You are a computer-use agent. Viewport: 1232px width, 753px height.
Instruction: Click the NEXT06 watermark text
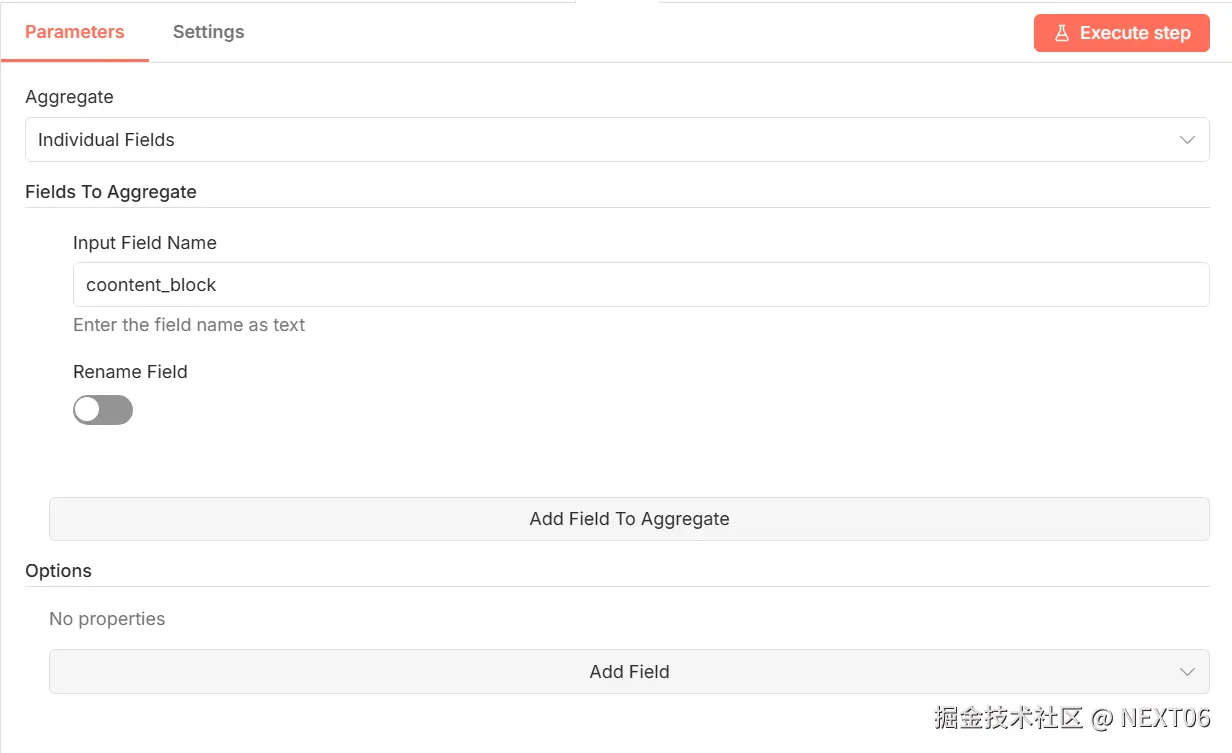[1165, 717]
